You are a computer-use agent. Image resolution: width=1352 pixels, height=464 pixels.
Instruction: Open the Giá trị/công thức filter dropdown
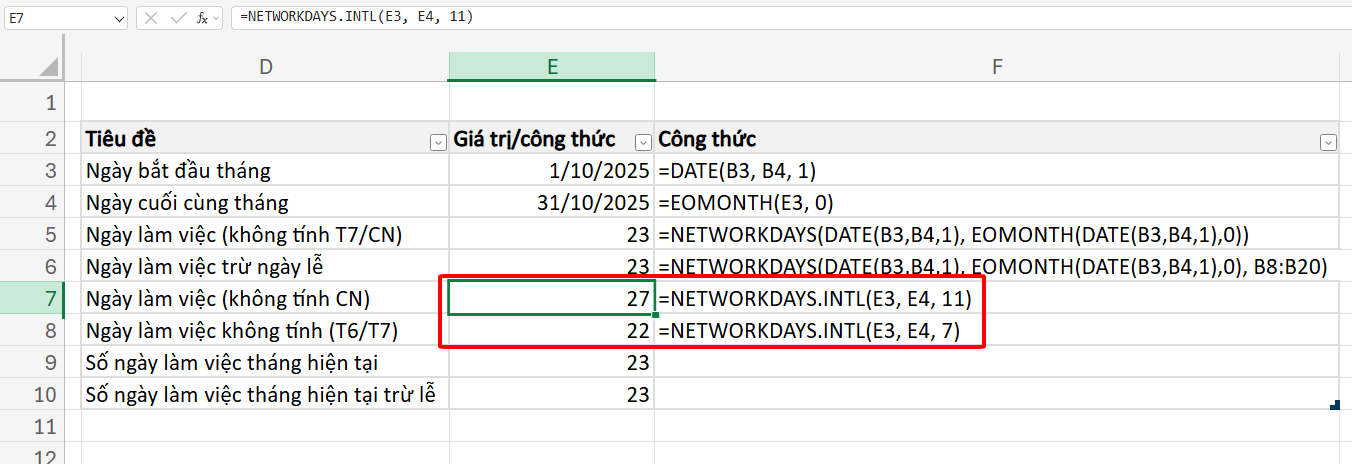pos(644,142)
